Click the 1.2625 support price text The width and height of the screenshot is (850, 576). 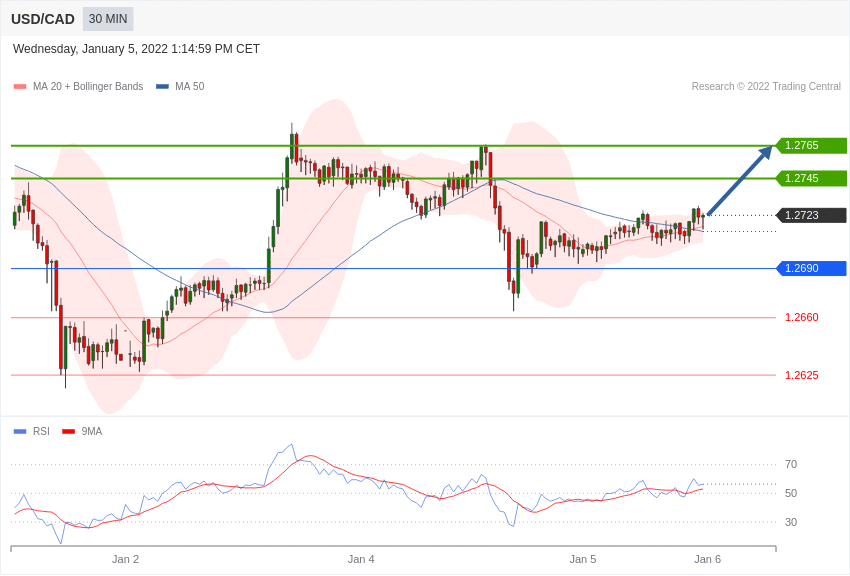[802, 375]
